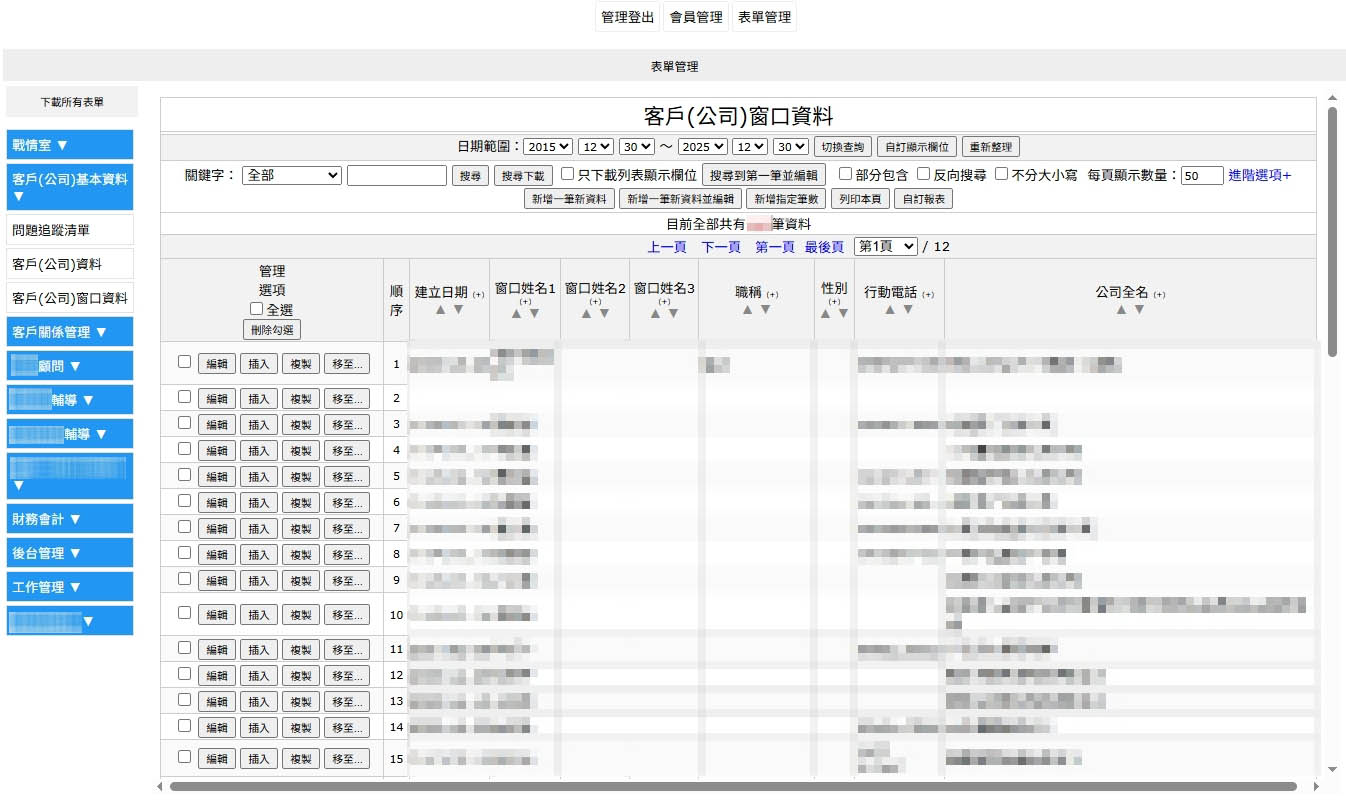The image size is (1346, 803).
Task: Open the start year dropdown showing 2015
Action: pos(548,146)
